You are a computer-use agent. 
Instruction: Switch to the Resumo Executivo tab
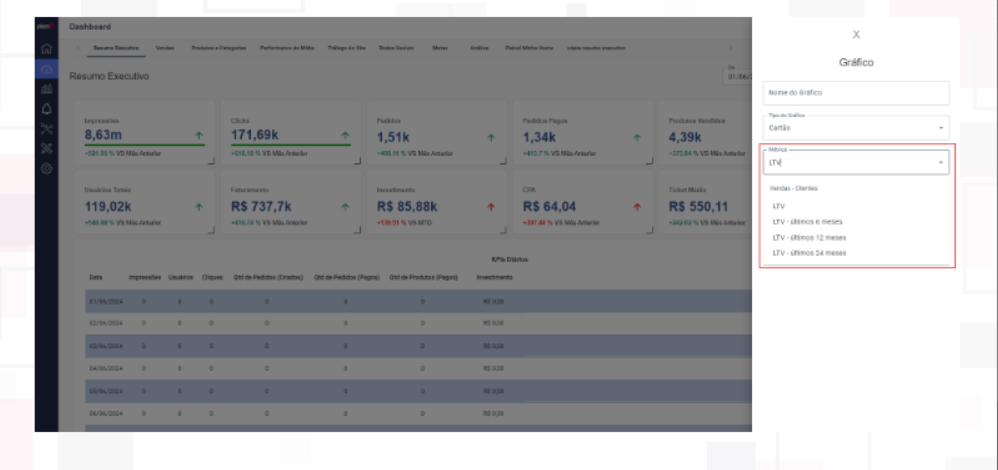pos(116,48)
